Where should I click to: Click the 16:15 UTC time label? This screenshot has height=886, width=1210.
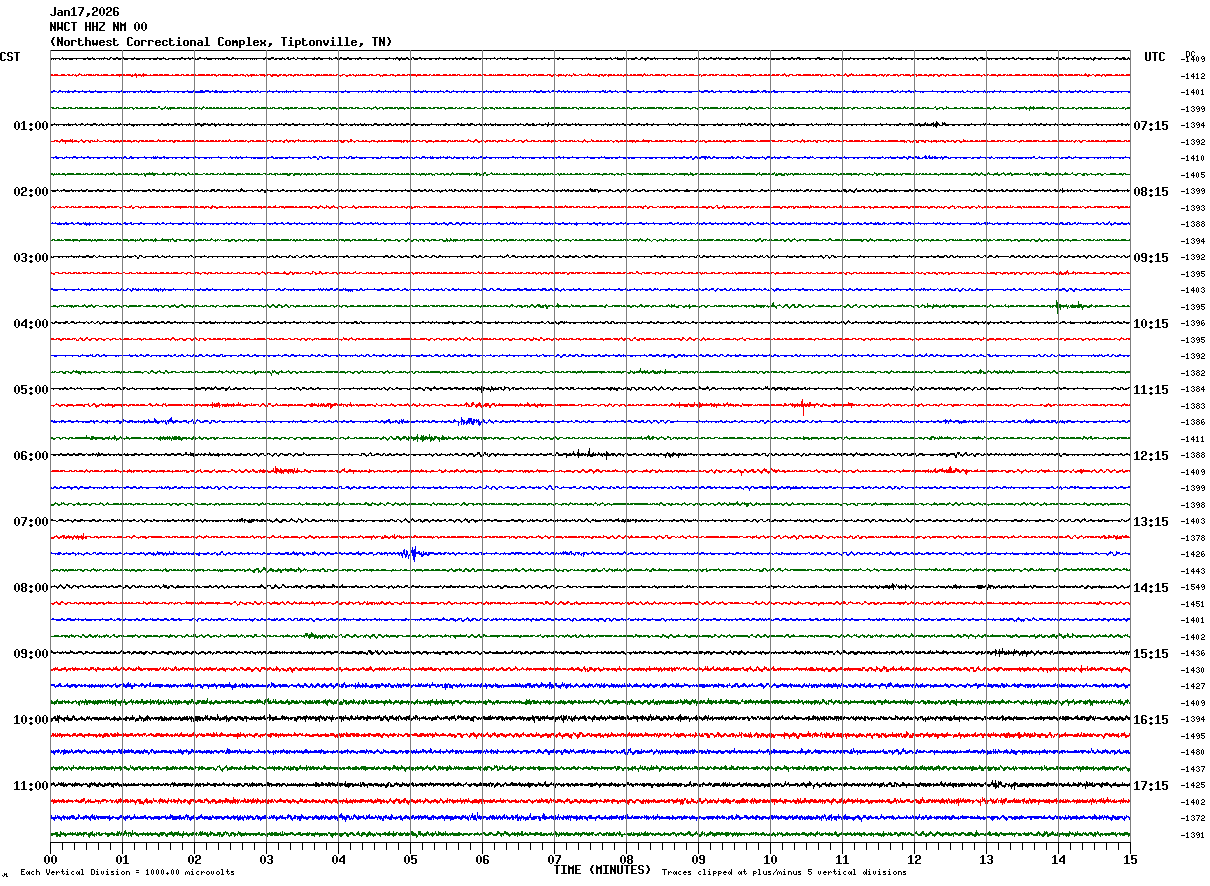(x=1151, y=720)
